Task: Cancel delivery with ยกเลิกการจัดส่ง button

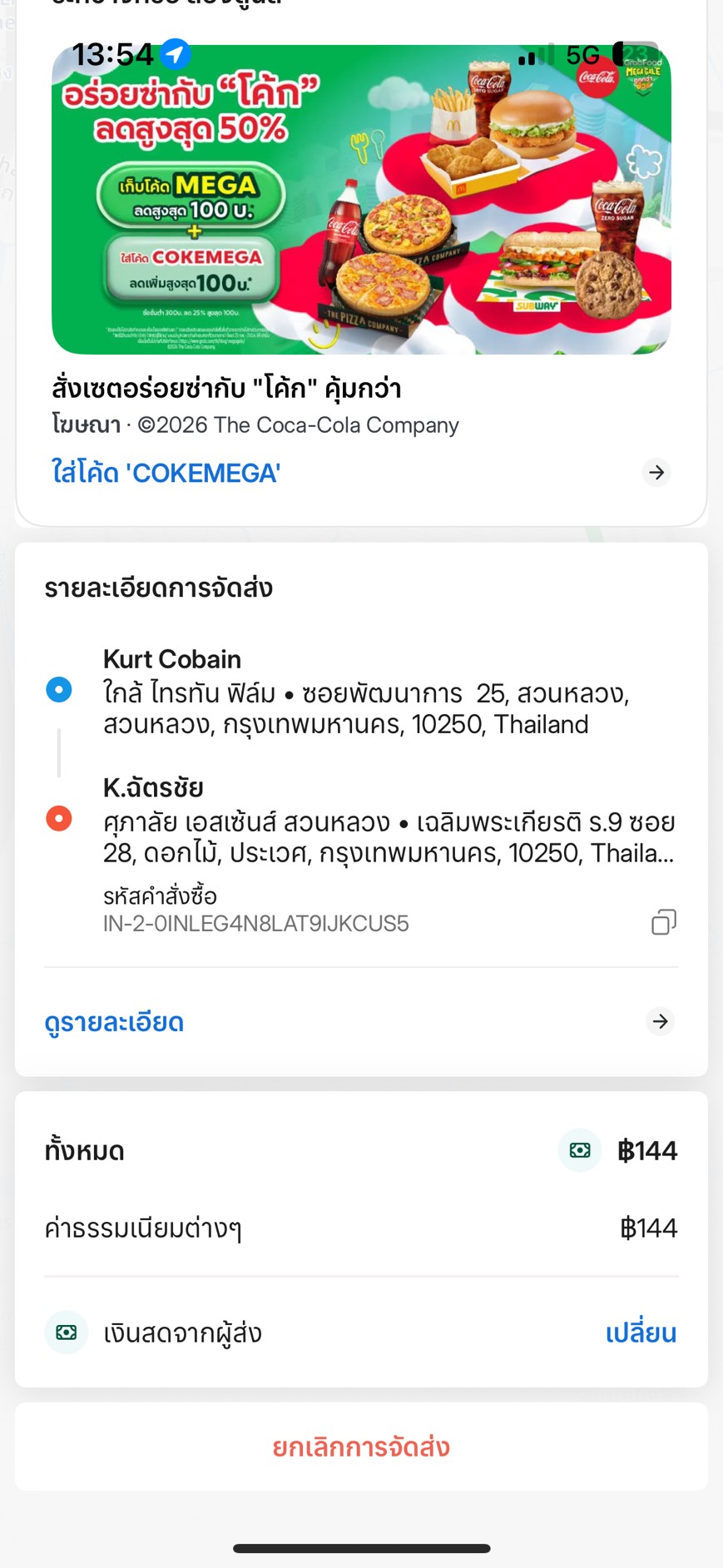Action: [361, 1447]
